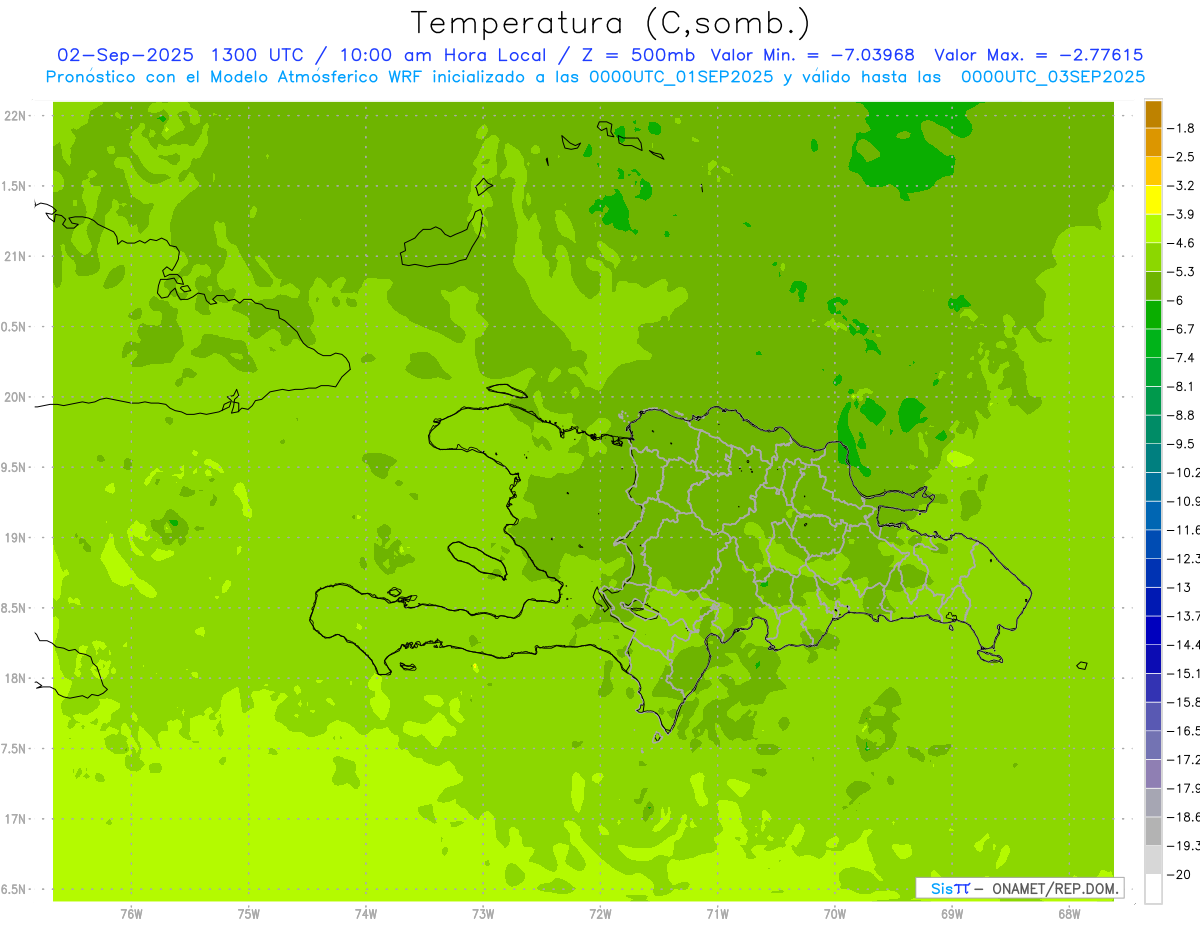The height and width of the screenshot is (927, 1200).
Task: Click "Modelo Atmosferico WRF" in the subtitle
Action: coord(315,77)
